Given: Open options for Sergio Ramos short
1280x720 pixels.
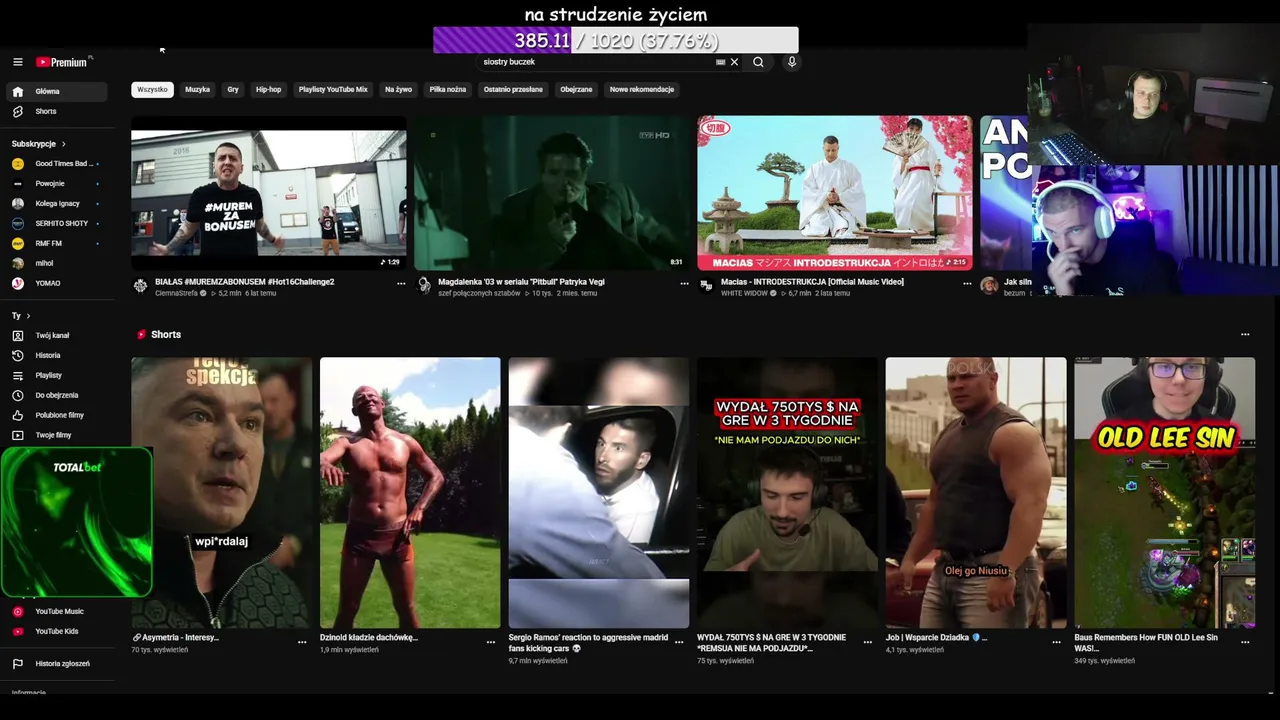Looking at the screenshot, I should (679, 642).
